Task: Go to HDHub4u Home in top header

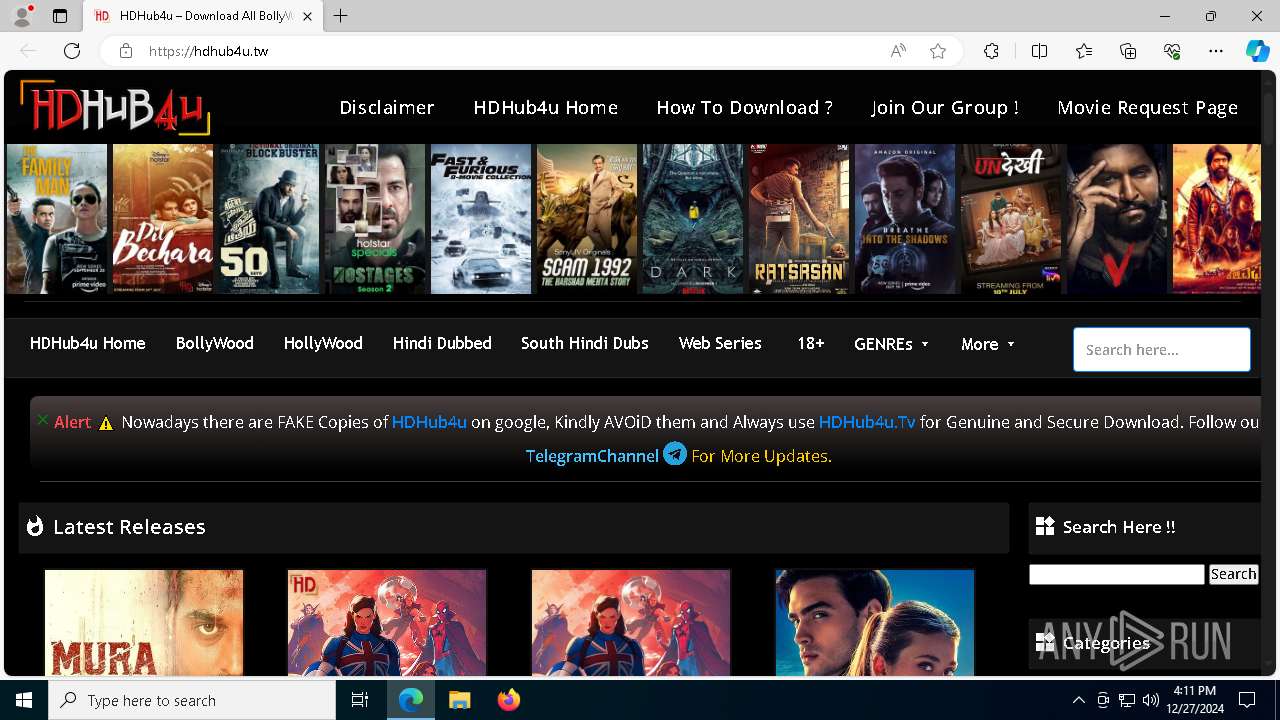Action: [x=546, y=107]
